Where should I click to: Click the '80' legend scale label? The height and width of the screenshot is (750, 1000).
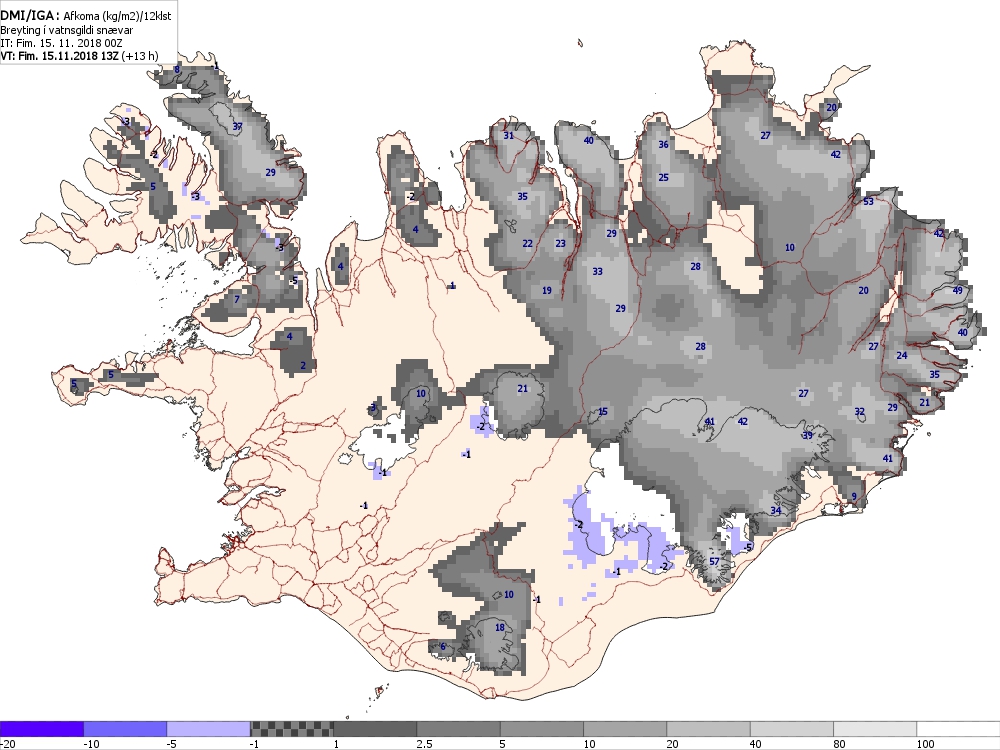(839, 744)
